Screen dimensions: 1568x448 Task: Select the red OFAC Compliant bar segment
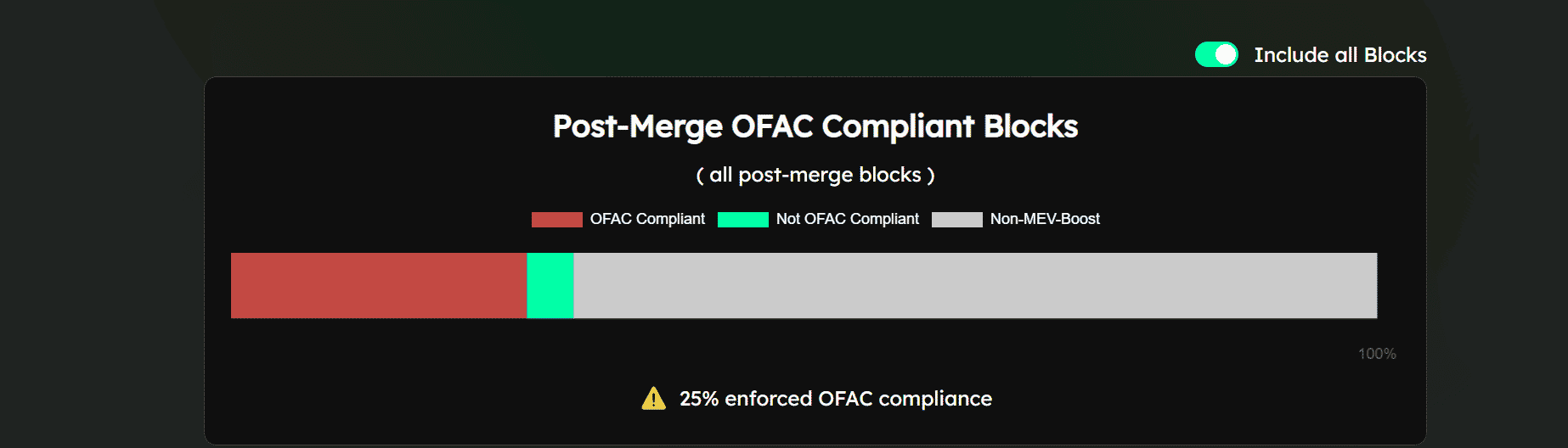[x=379, y=286]
